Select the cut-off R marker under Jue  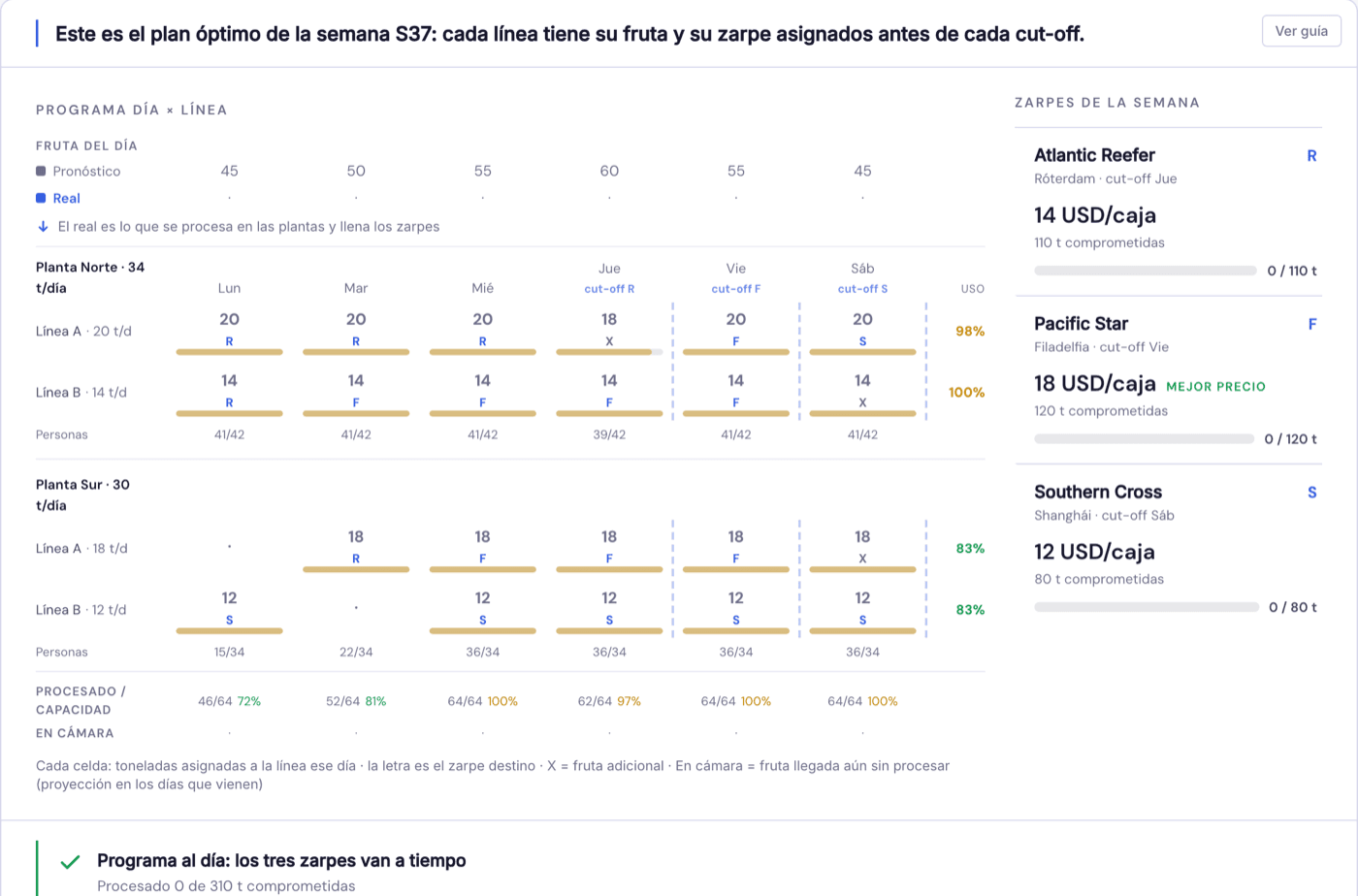tap(609, 289)
